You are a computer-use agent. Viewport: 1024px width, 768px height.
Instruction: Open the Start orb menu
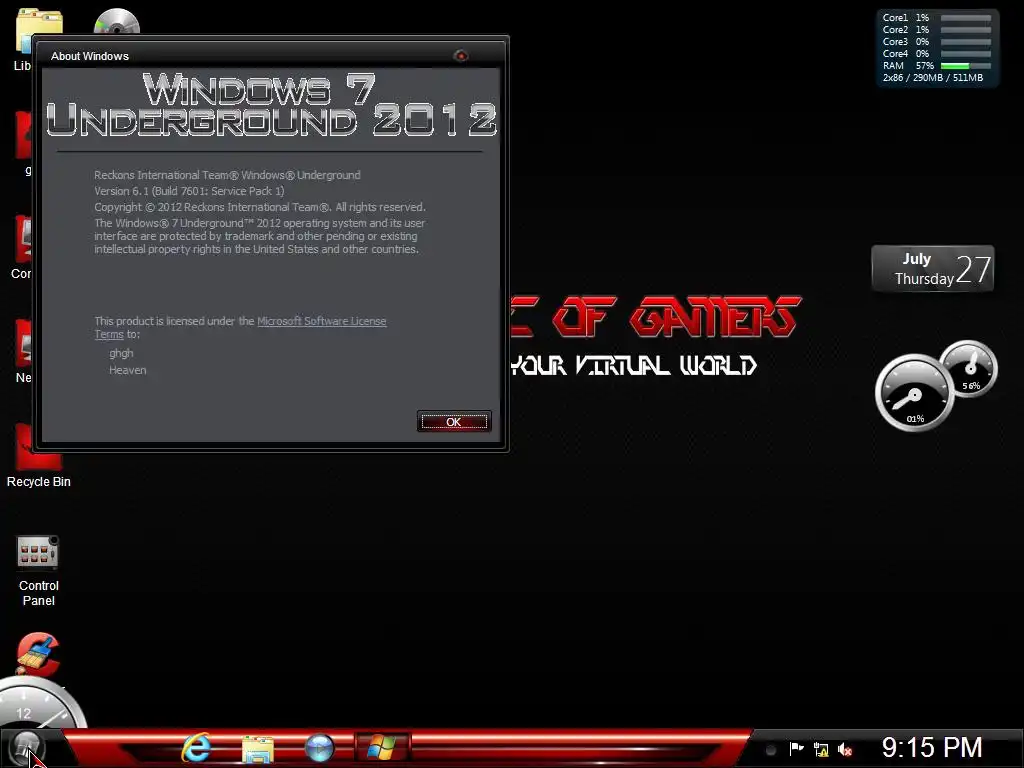[x=26, y=748]
